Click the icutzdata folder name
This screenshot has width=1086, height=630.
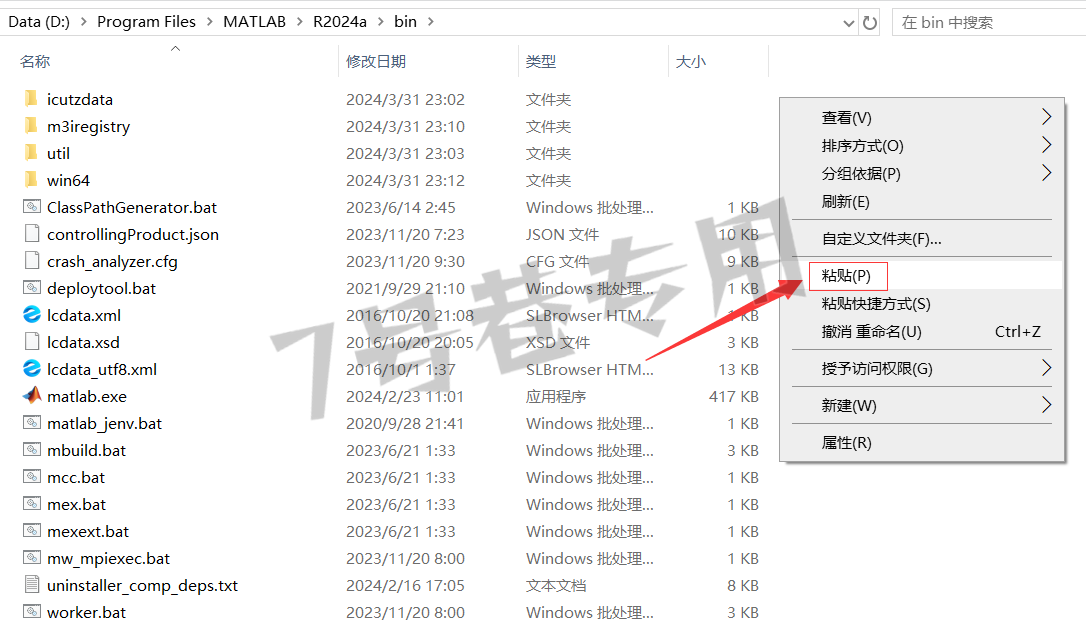tap(80, 100)
